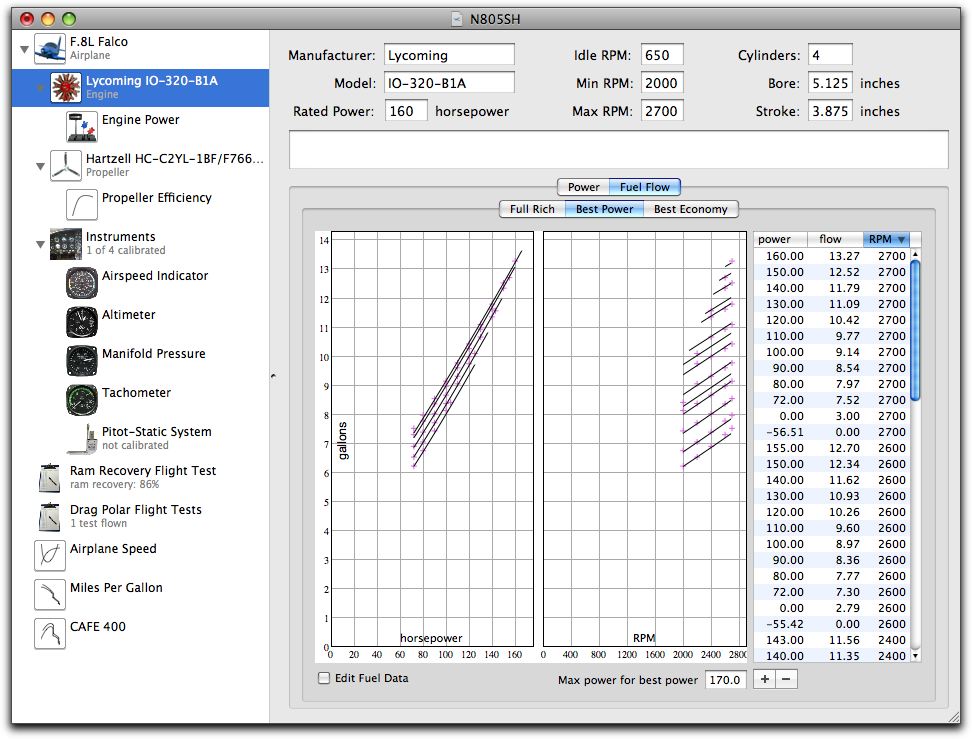This screenshot has height=739, width=972.
Task: Select the Tachometer row label
Action: (136, 392)
